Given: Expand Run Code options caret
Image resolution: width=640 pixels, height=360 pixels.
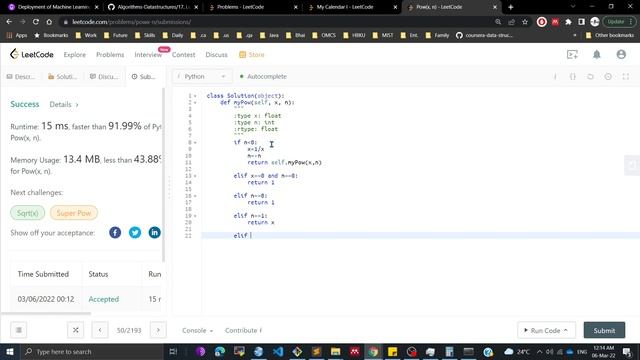Looking at the screenshot, I should coord(566,330).
